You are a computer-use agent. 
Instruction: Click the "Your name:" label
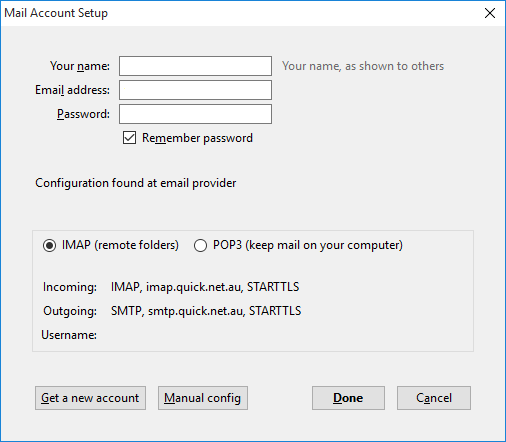pyautogui.click(x=80, y=66)
